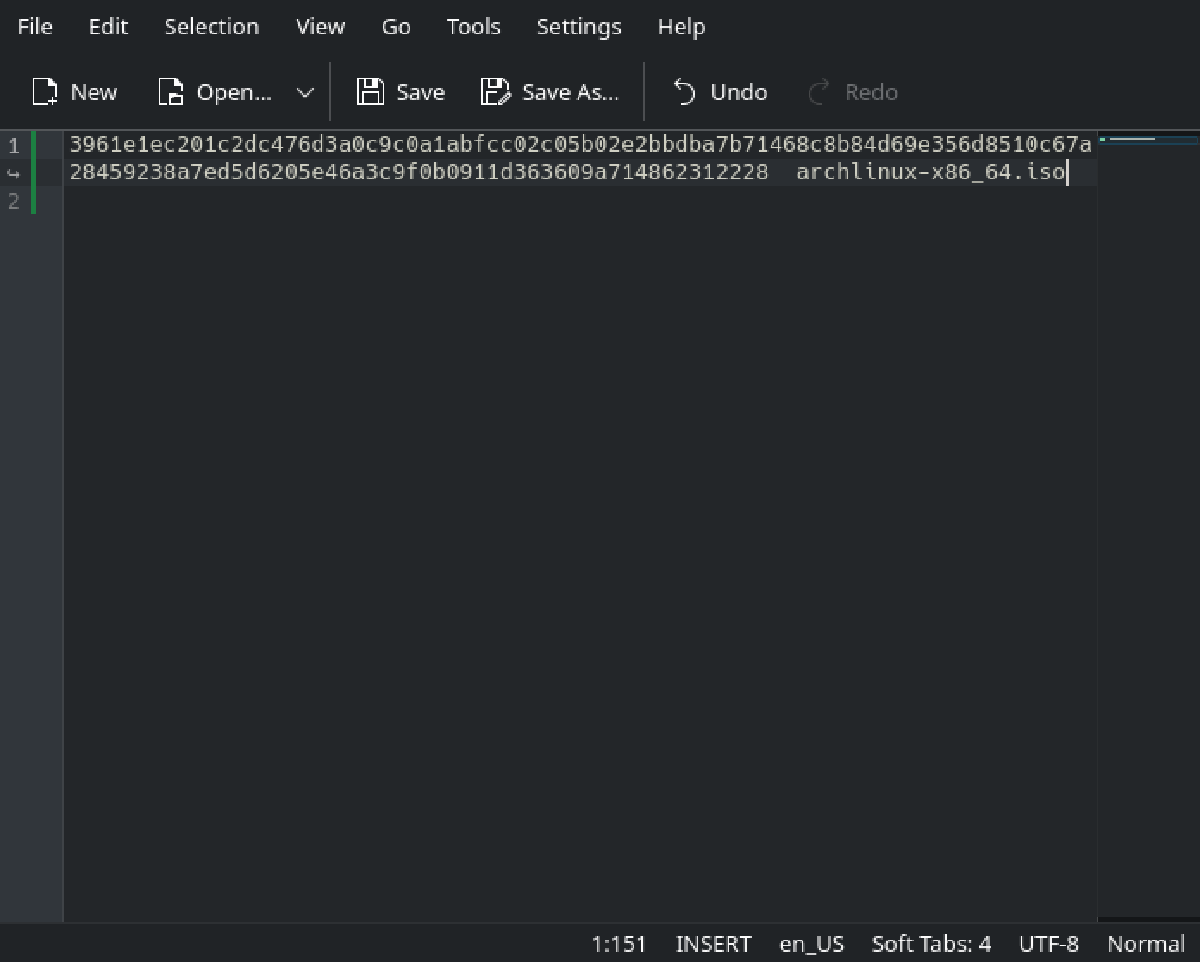Click on archlinux-x86_64.iso text in editor
Screen dimensions: 1200x962
[930, 173]
